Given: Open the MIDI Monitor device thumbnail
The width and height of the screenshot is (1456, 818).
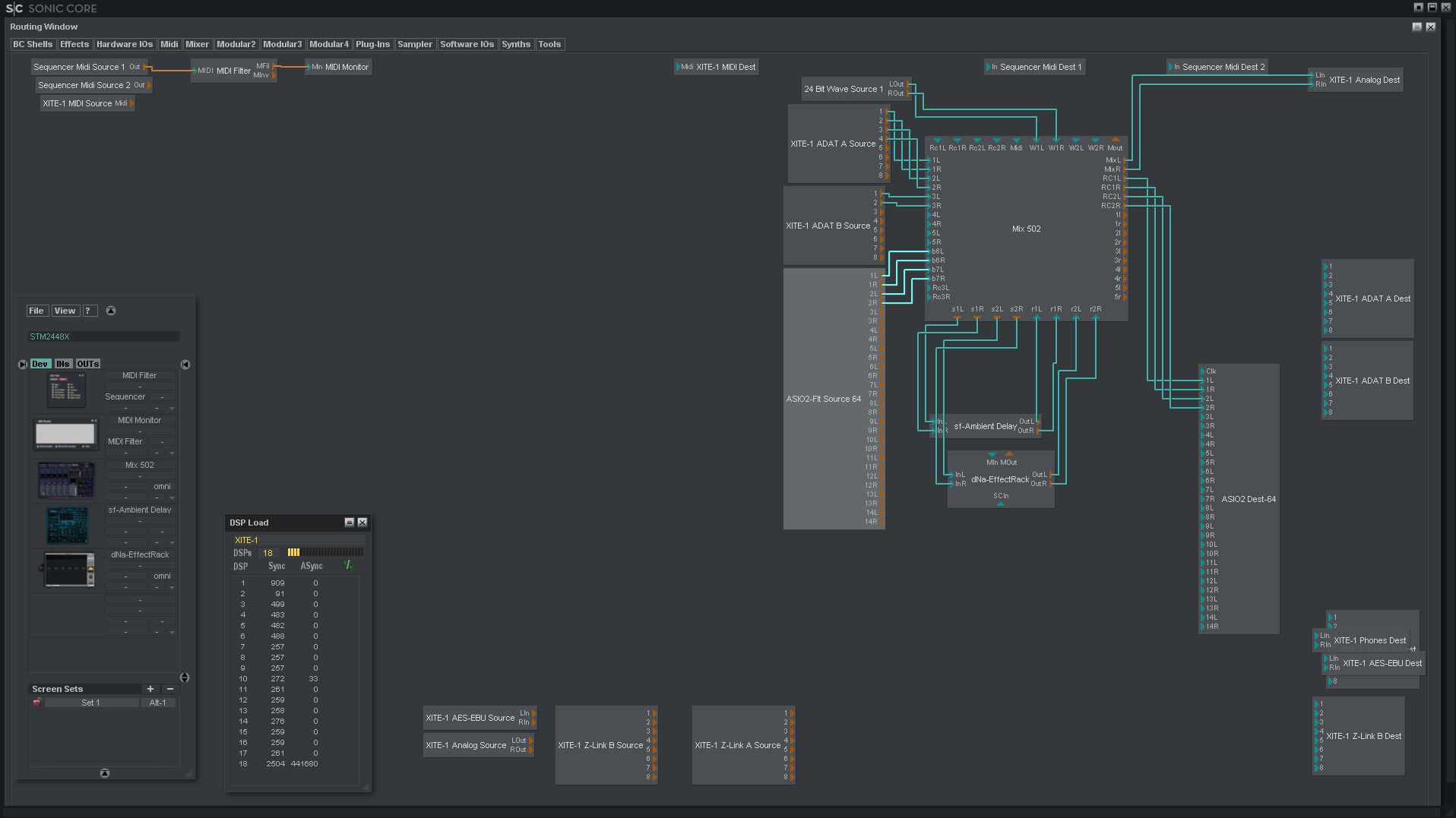Looking at the screenshot, I should click(x=65, y=434).
